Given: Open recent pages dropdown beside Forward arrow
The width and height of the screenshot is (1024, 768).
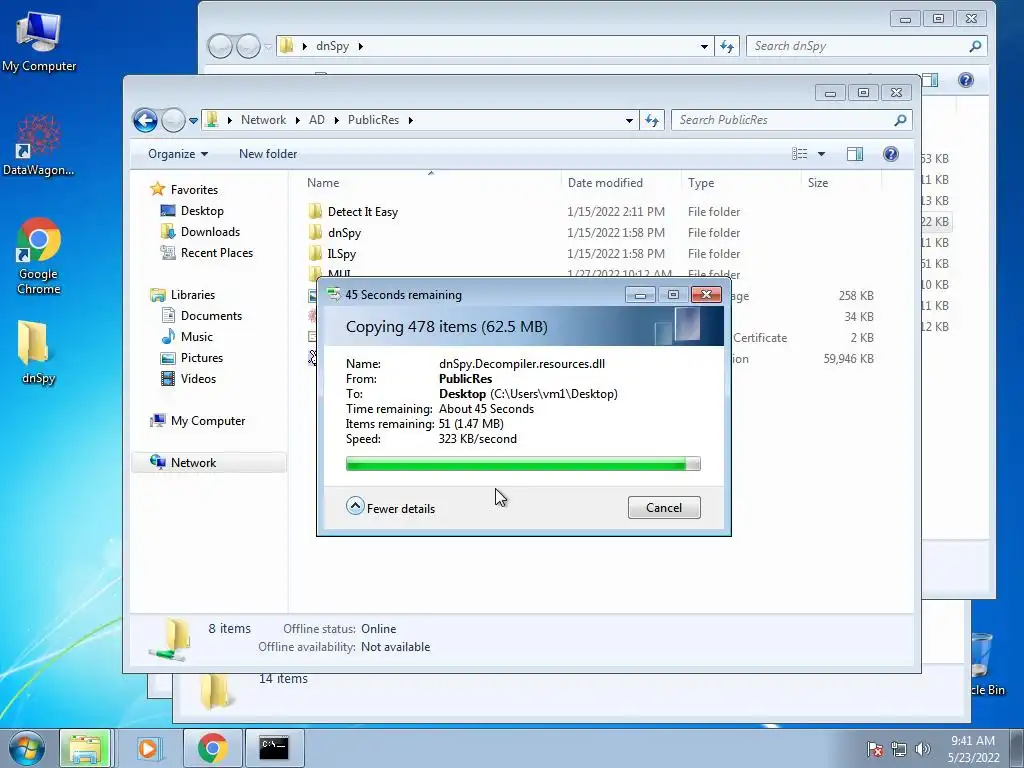Looking at the screenshot, I should (193, 120).
